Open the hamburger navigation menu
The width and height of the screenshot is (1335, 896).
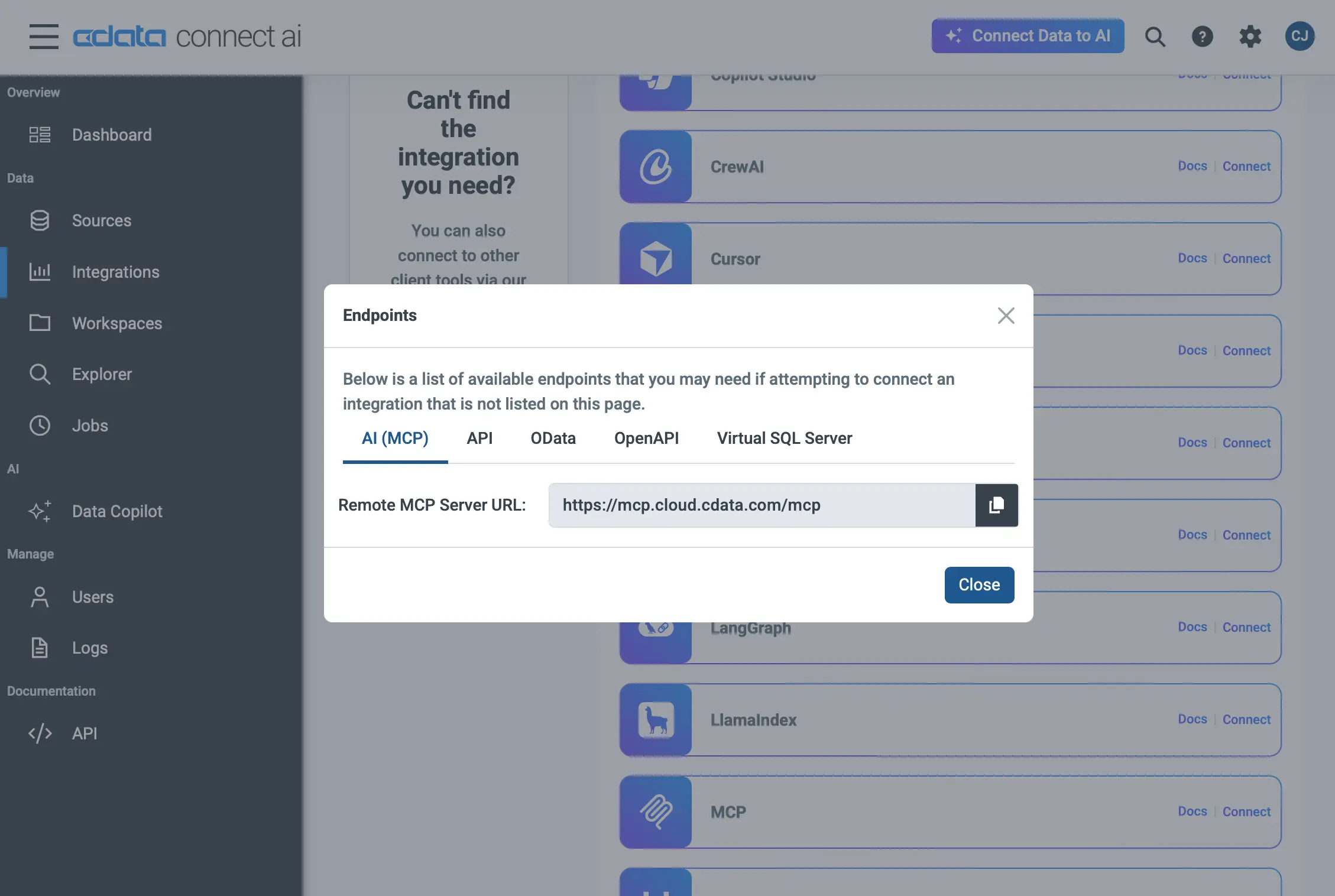pyautogui.click(x=44, y=37)
